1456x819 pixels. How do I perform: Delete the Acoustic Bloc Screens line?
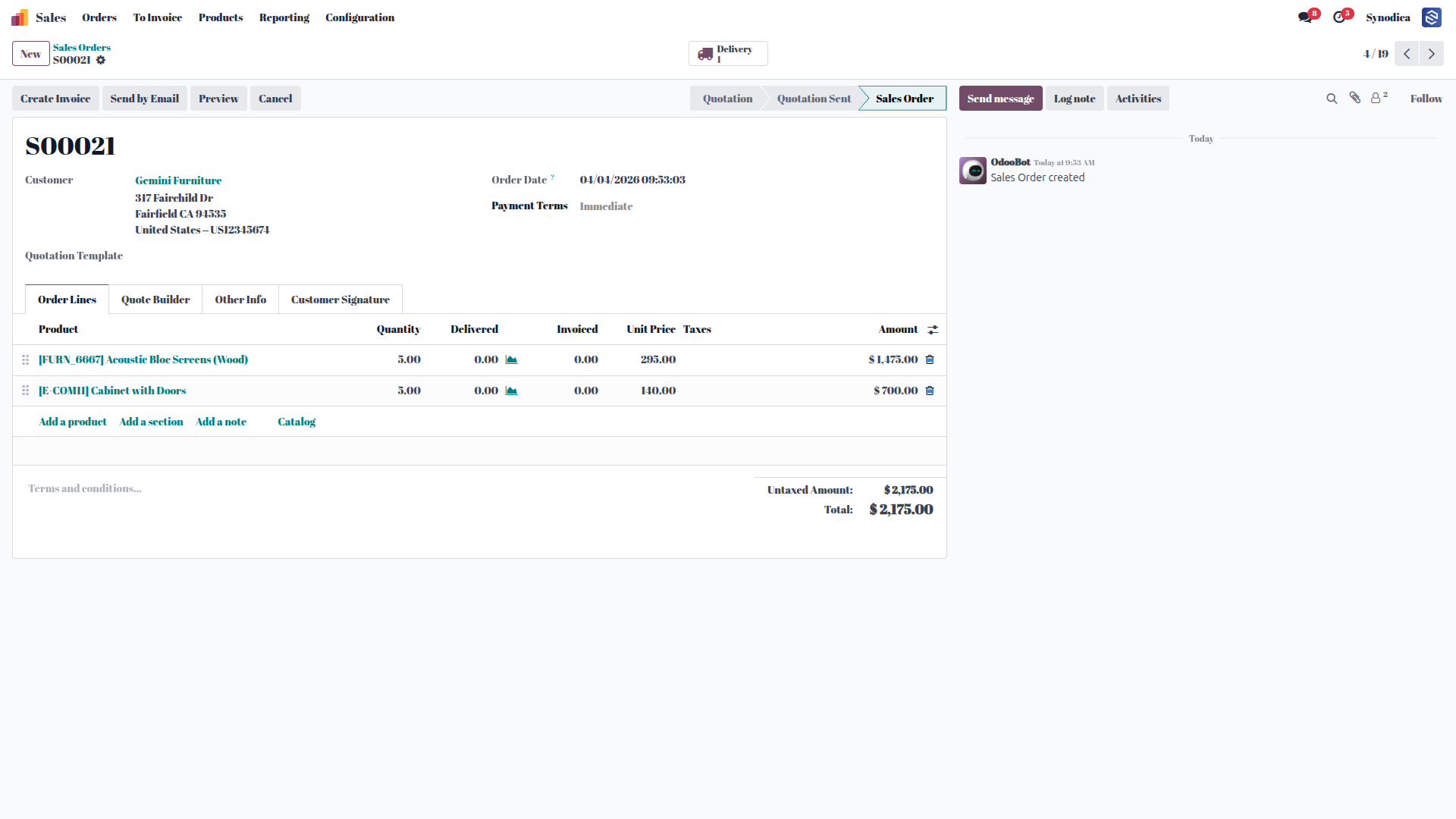point(930,360)
